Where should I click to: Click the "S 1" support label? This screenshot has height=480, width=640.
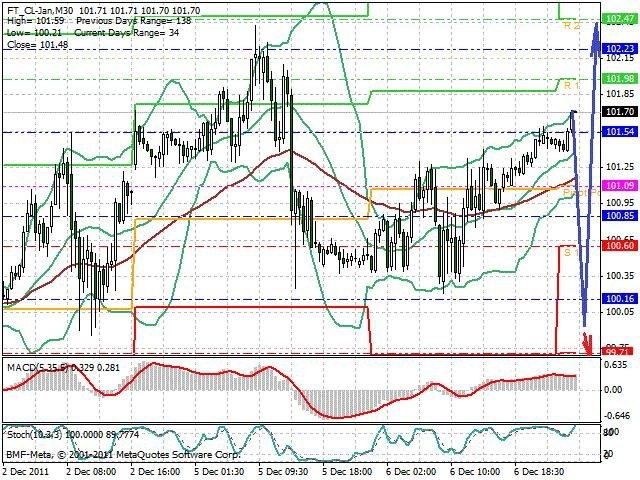click(571, 253)
